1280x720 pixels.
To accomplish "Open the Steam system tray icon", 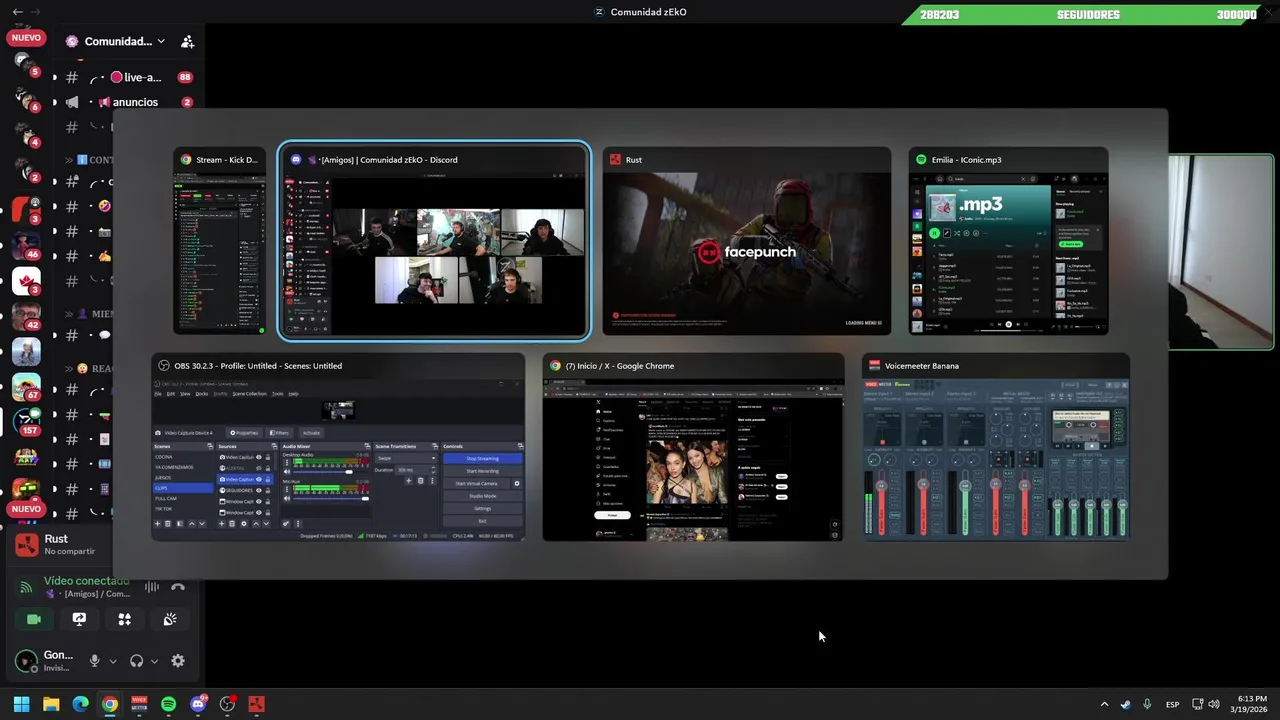I will pos(1125,704).
